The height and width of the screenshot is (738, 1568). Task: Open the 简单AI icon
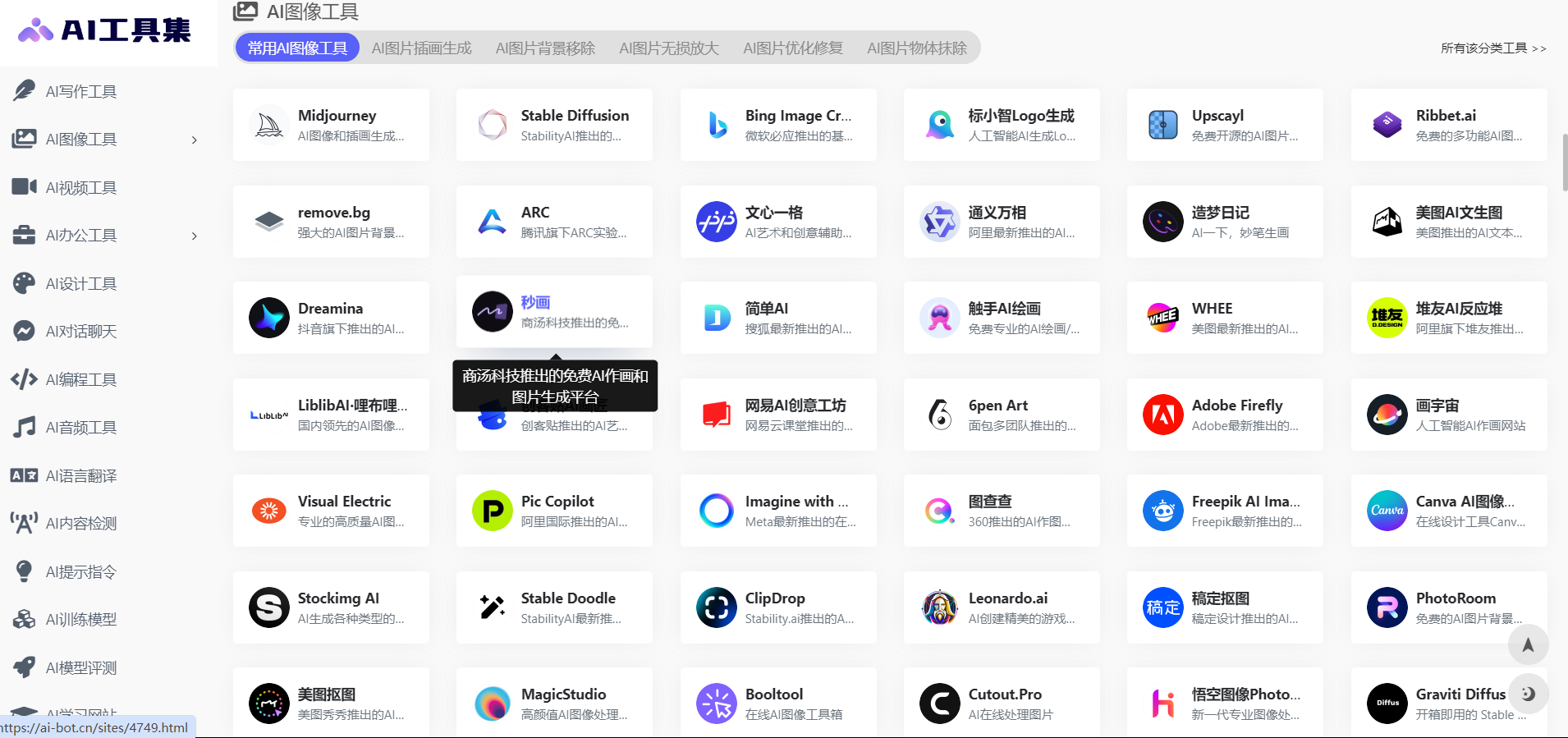pyautogui.click(x=717, y=318)
